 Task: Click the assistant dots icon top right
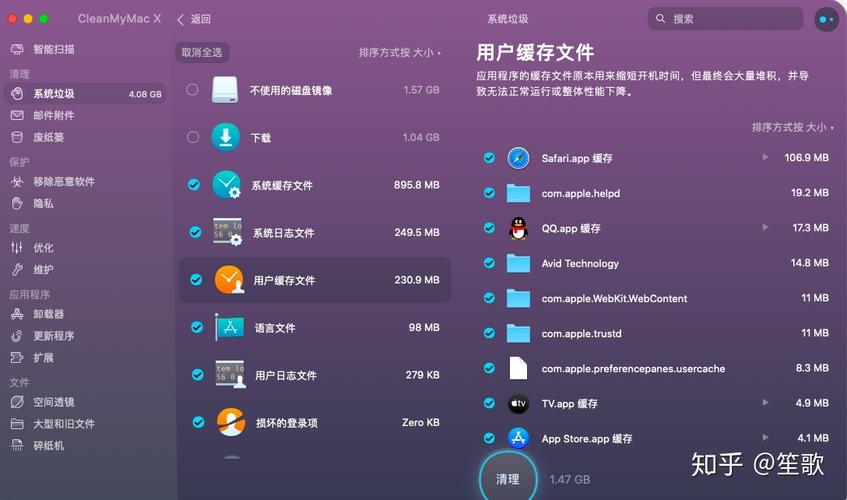826,19
